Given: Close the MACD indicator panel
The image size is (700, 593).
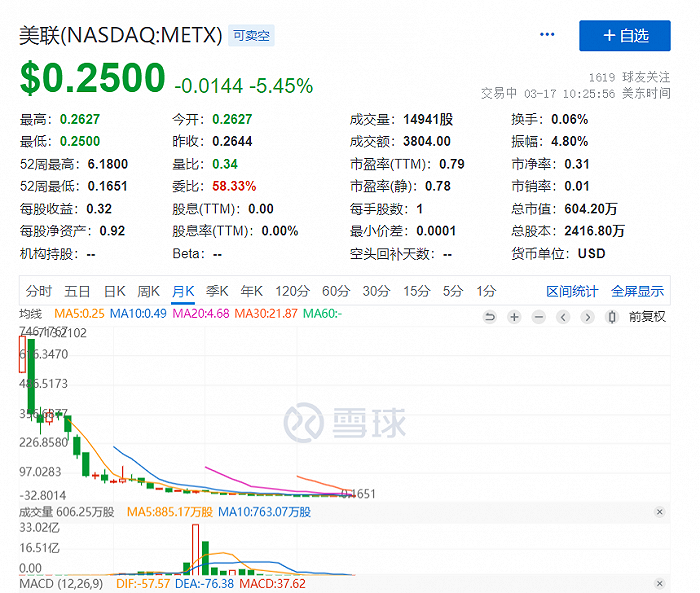Looking at the screenshot, I should pyautogui.click(x=659, y=583).
